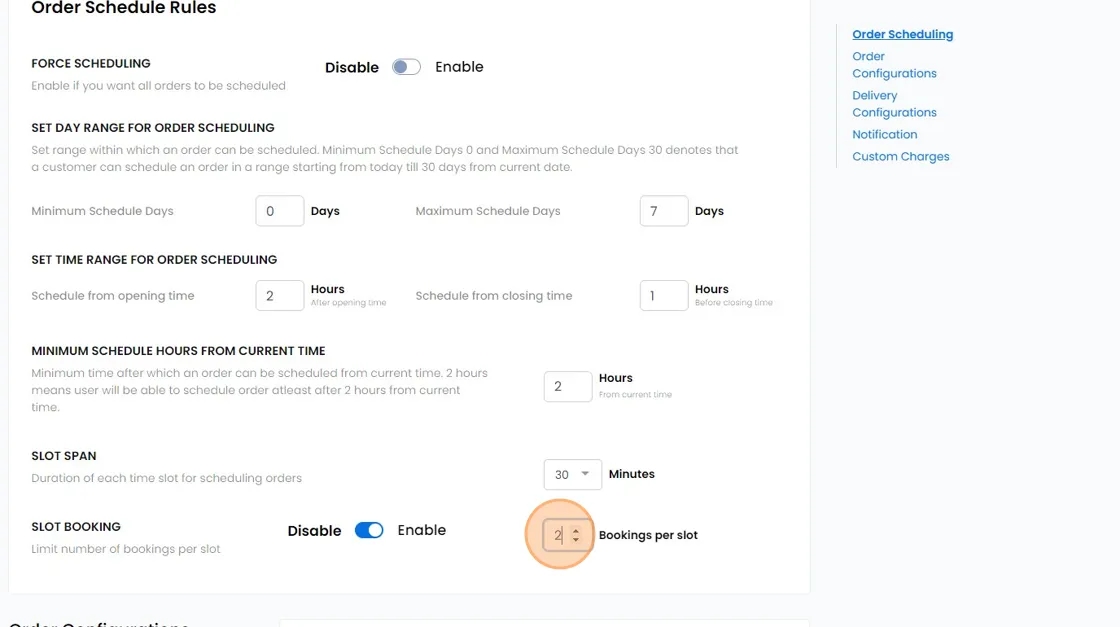The width and height of the screenshot is (1120, 627).
Task: Click the Schedule from closing time field
Action: click(663, 295)
